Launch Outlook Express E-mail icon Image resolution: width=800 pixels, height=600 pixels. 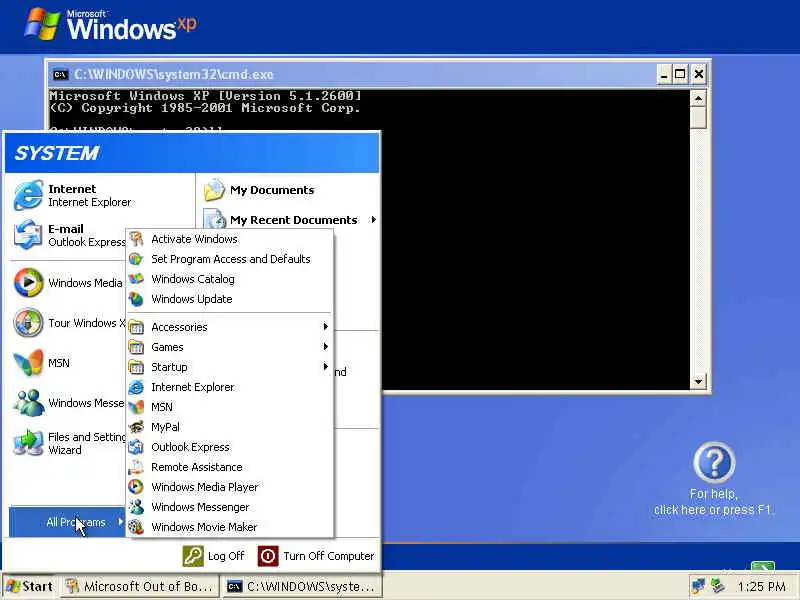tap(28, 235)
